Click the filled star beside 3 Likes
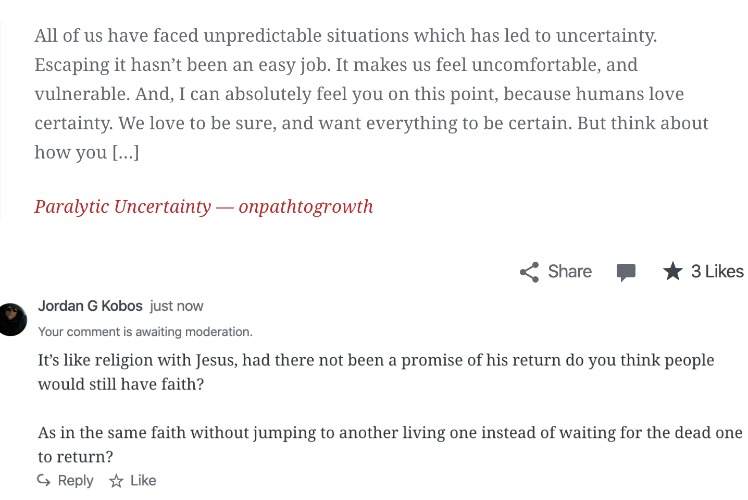Image resolution: width=748 pixels, height=500 pixels. (673, 271)
